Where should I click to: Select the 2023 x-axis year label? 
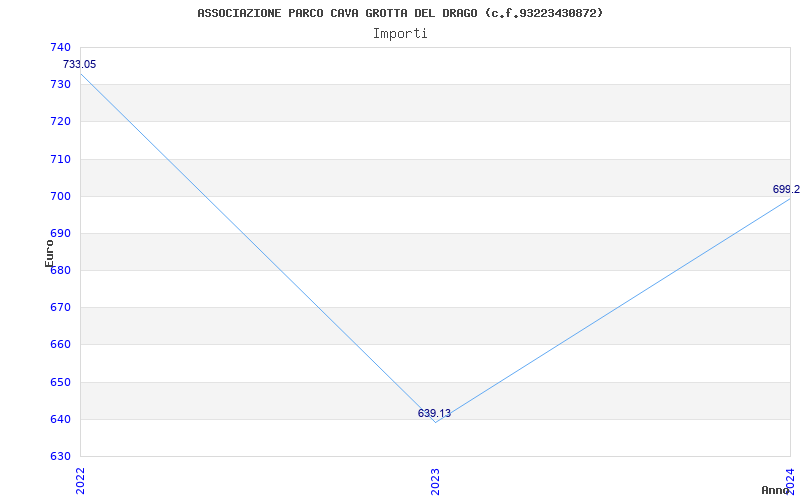(x=435, y=481)
